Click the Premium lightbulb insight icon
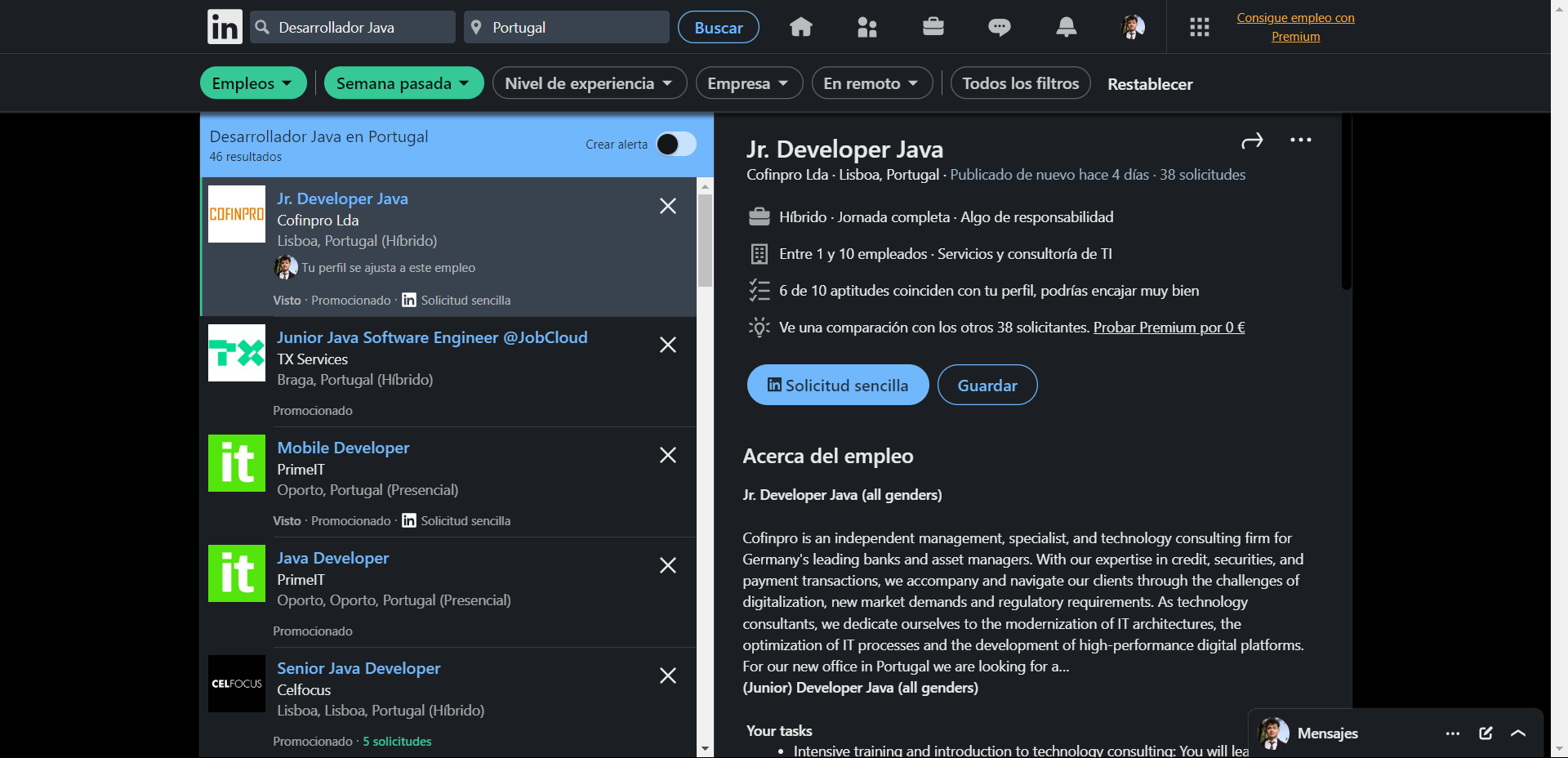 pyautogui.click(x=759, y=328)
